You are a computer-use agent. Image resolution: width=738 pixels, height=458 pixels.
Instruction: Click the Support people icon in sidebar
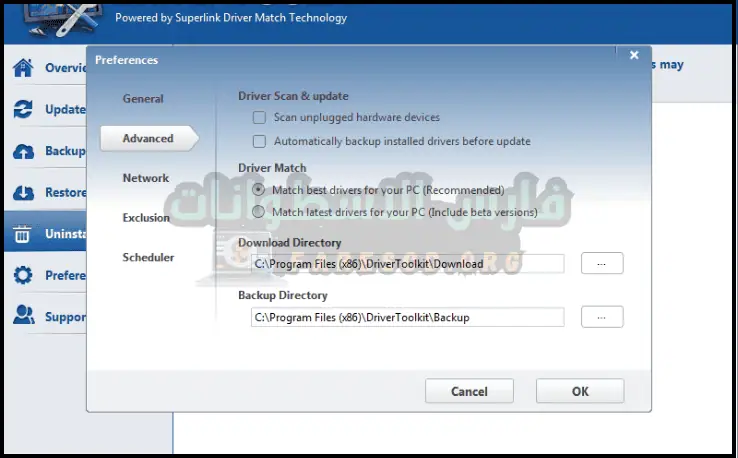click(23, 317)
